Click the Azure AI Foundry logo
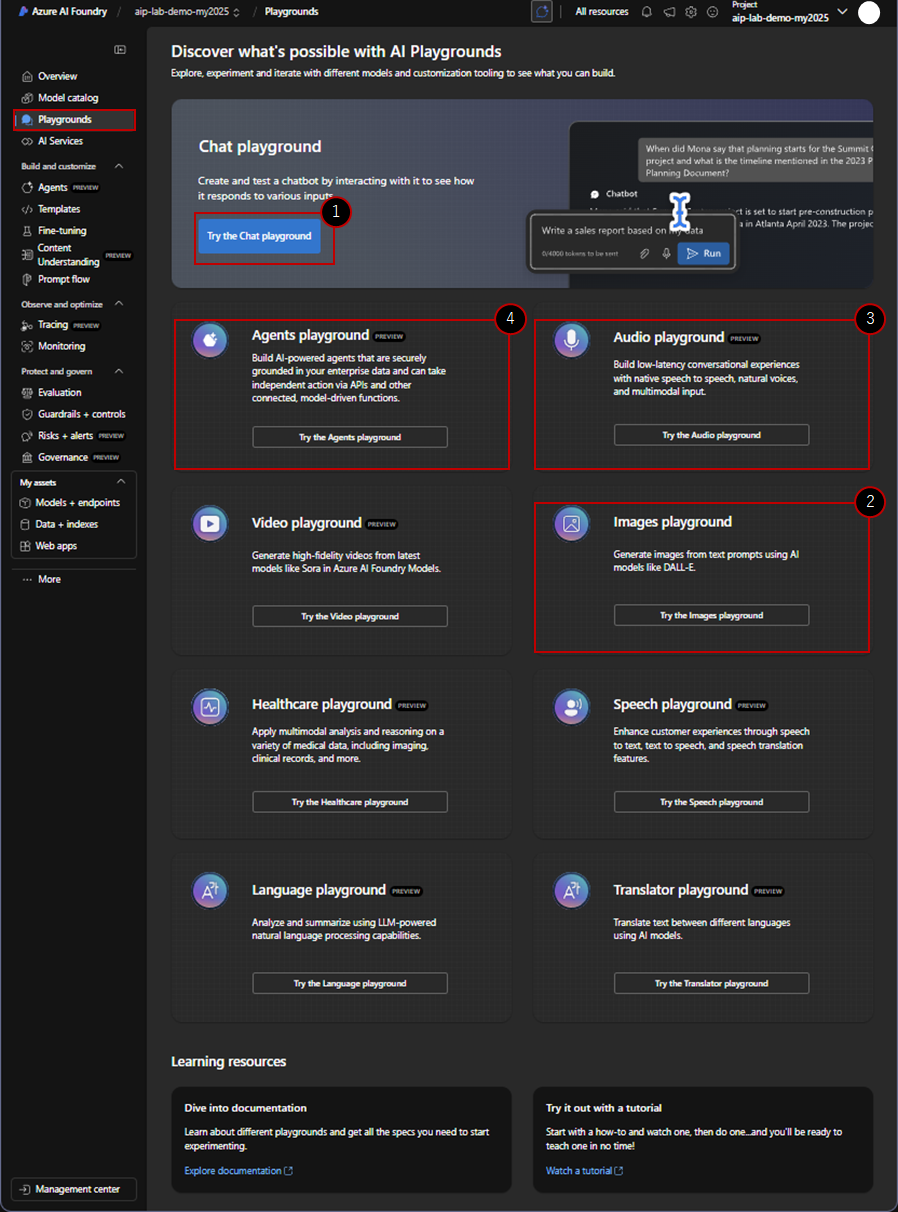The image size is (898, 1212). coord(62,12)
